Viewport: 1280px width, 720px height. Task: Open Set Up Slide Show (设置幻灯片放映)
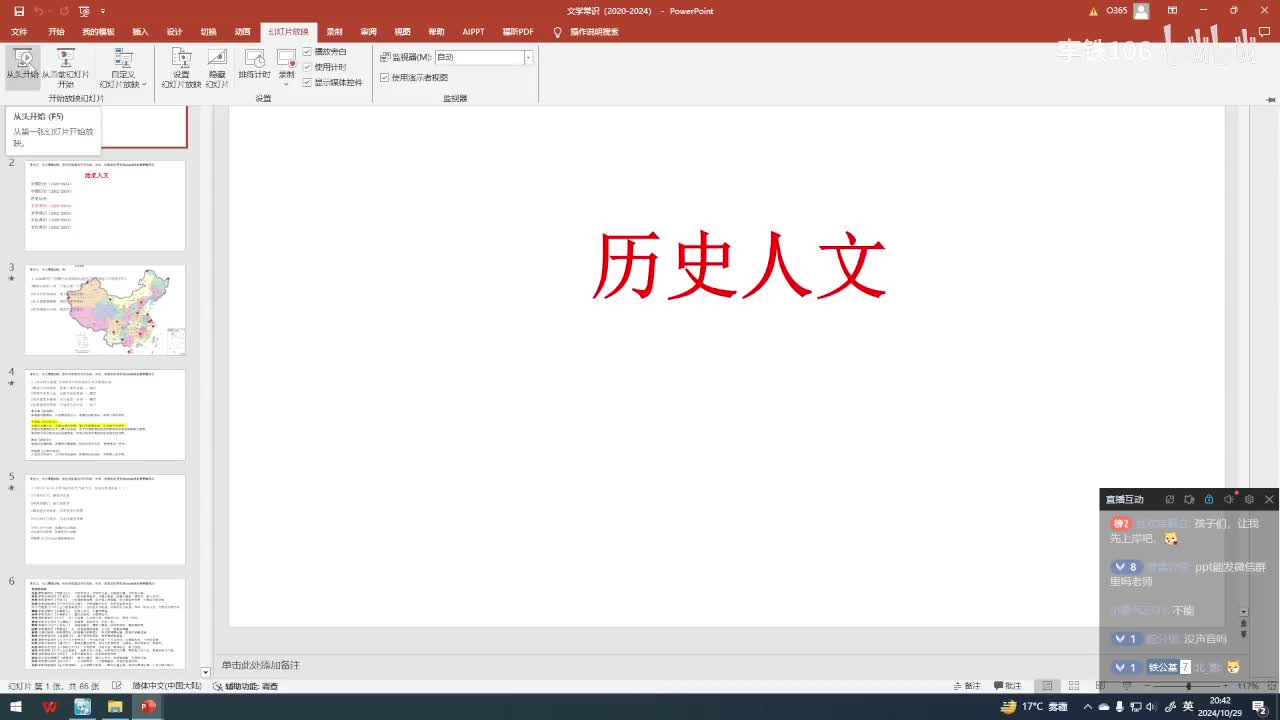(x=181, y=68)
